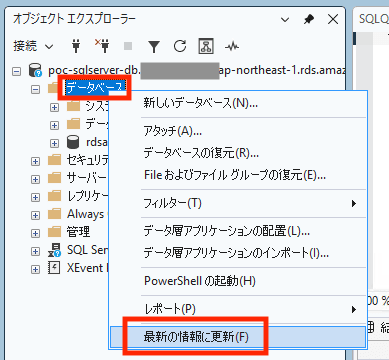Expand the 管理 folder node

click(x=35, y=233)
